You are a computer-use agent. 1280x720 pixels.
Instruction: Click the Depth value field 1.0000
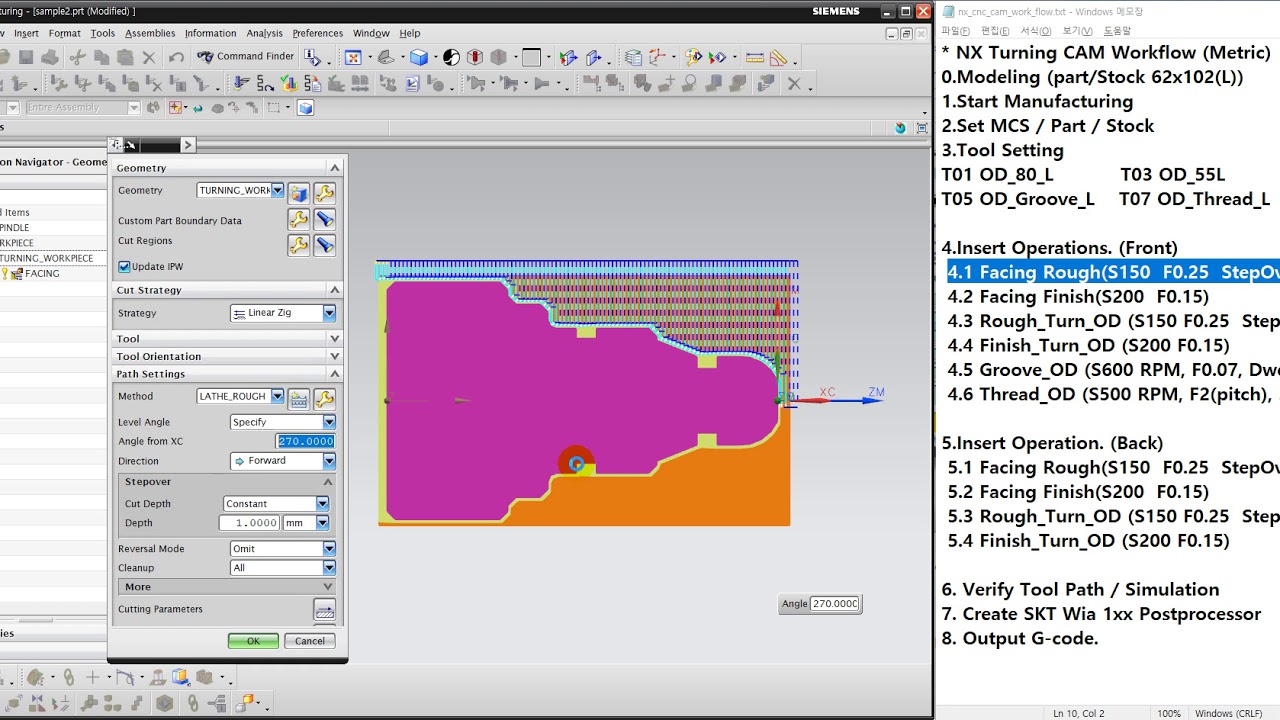click(x=249, y=523)
